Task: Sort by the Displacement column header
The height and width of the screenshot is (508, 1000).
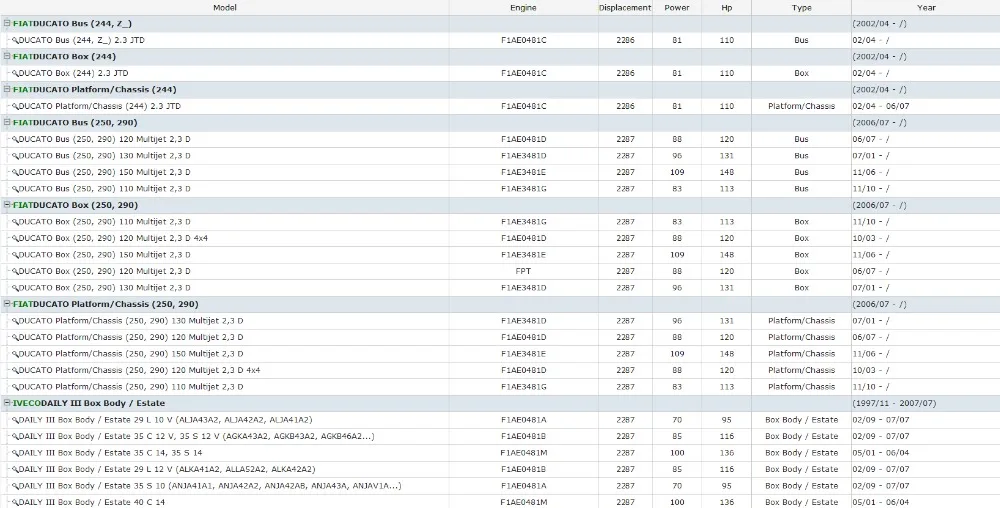Action: click(625, 8)
